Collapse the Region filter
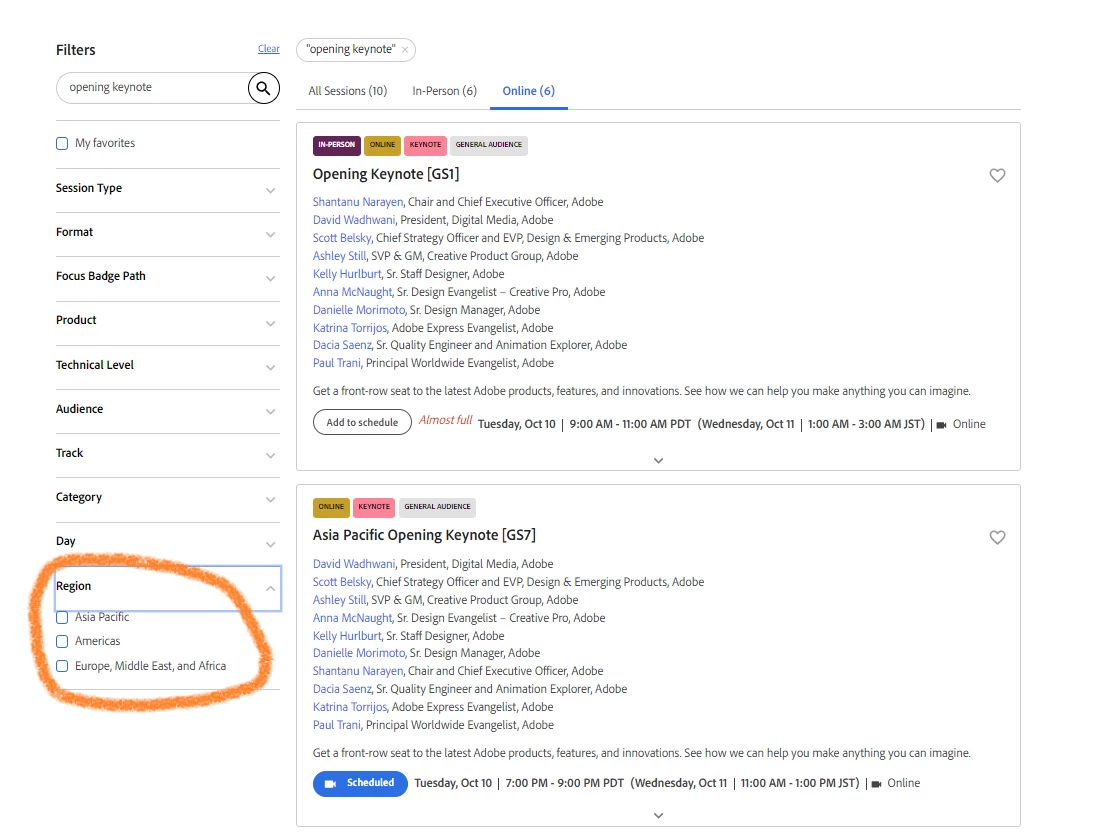Viewport: 1119px width, 835px height. click(168, 587)
